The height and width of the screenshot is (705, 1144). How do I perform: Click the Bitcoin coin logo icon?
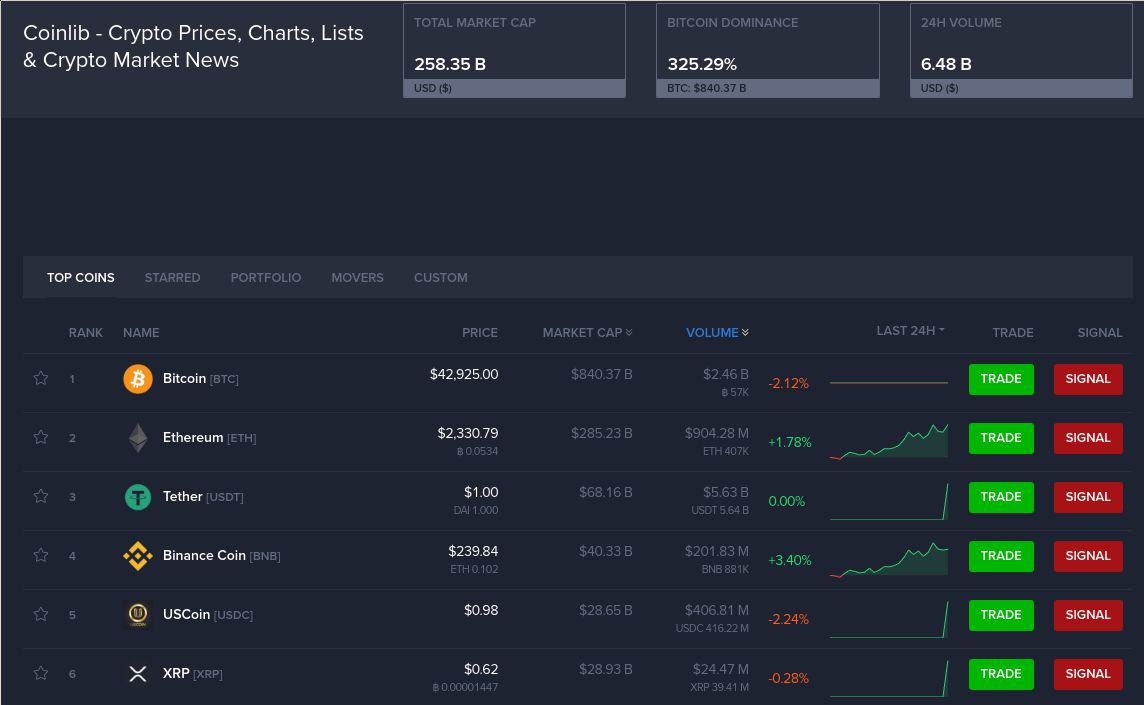pos(138,379)
